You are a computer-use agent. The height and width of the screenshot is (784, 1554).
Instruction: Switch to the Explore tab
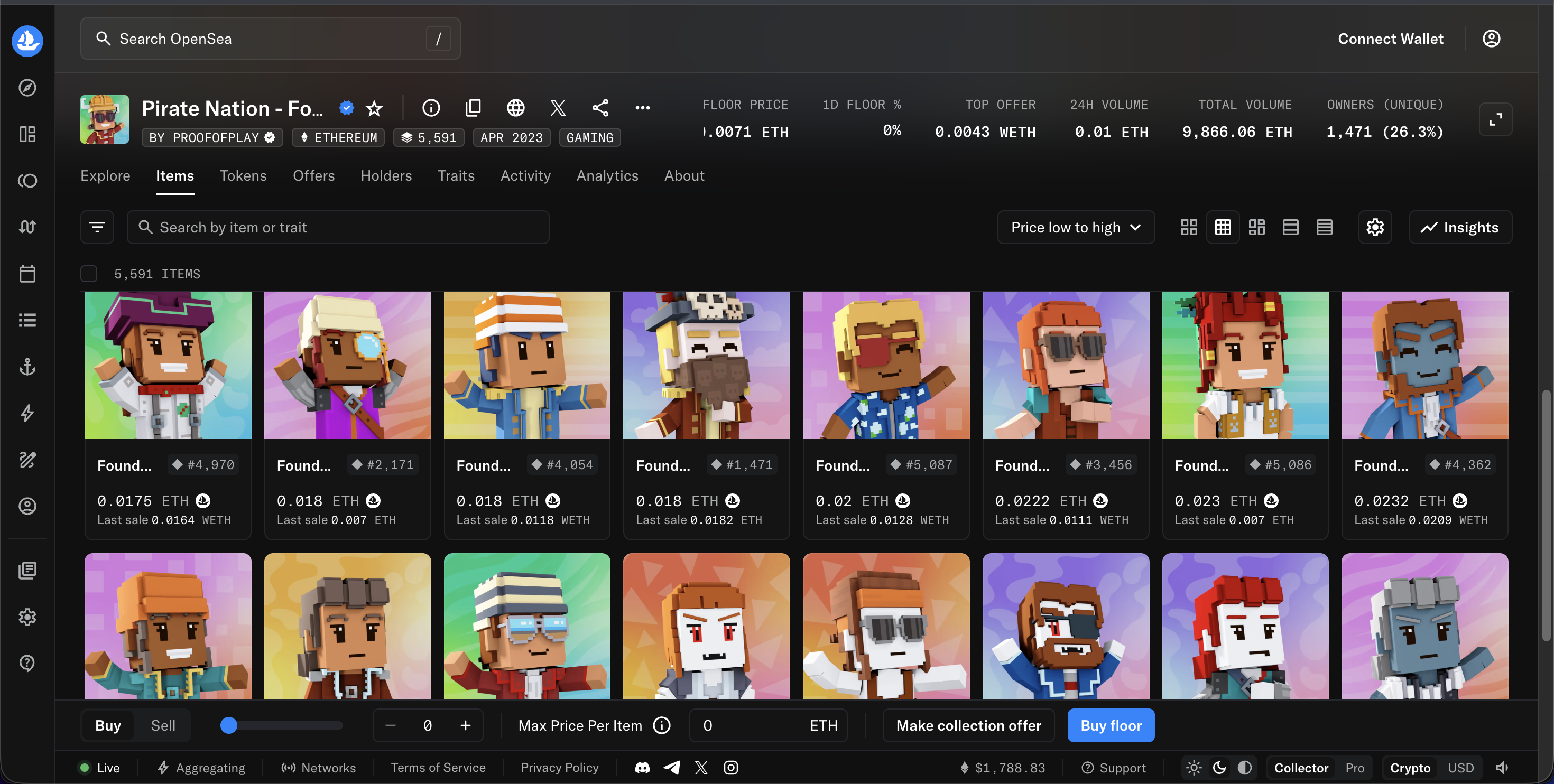click(x=105, y=175)
